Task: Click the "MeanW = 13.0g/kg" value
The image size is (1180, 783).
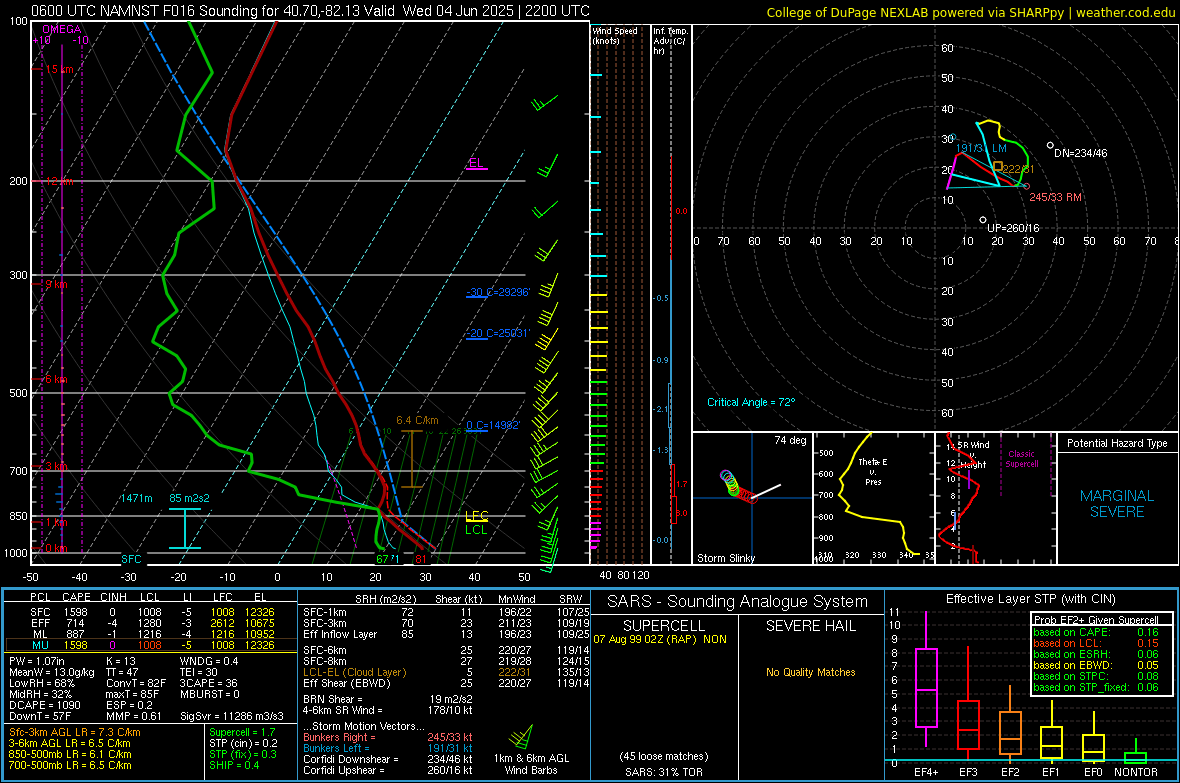Action: [x=51, y=672]
